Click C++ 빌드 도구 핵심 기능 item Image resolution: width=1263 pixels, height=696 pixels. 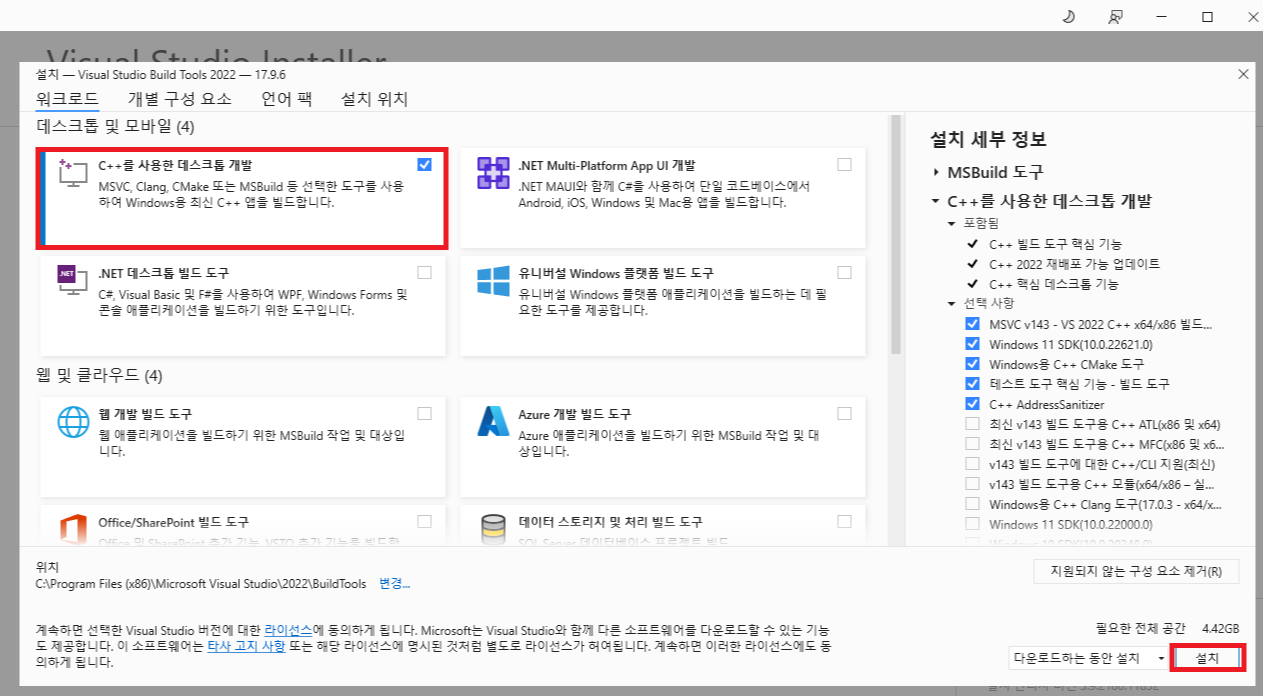1055,244
